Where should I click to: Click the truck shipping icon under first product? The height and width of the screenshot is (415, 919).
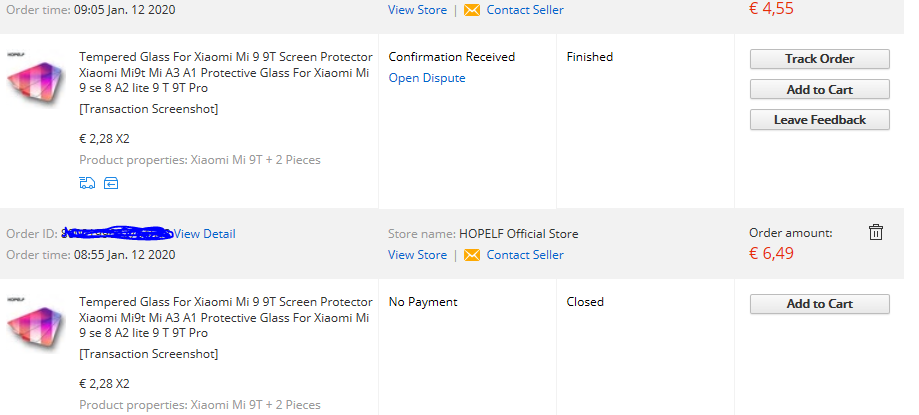coord(87,183)
